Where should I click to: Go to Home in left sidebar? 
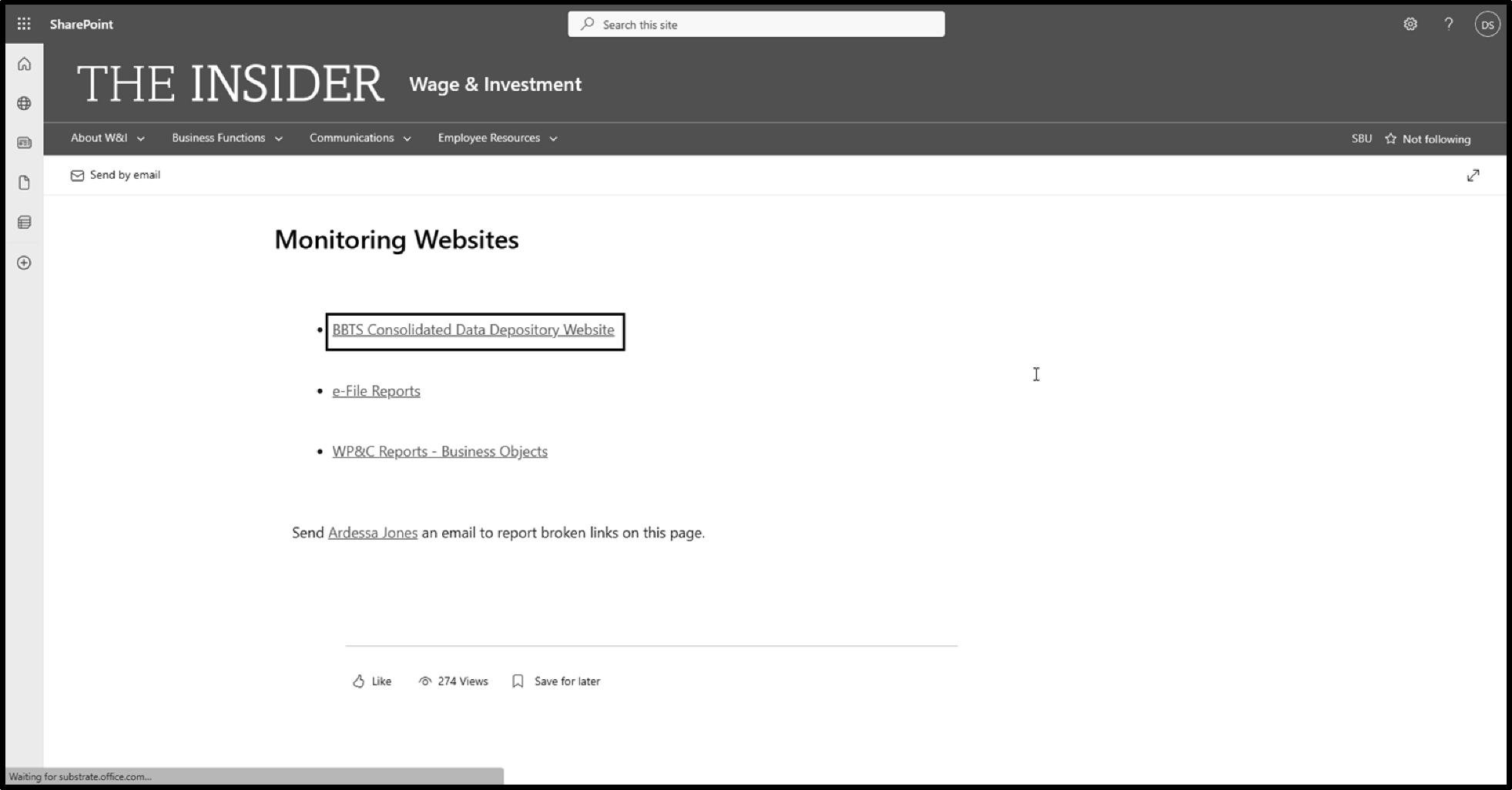(x=25, y=64)
